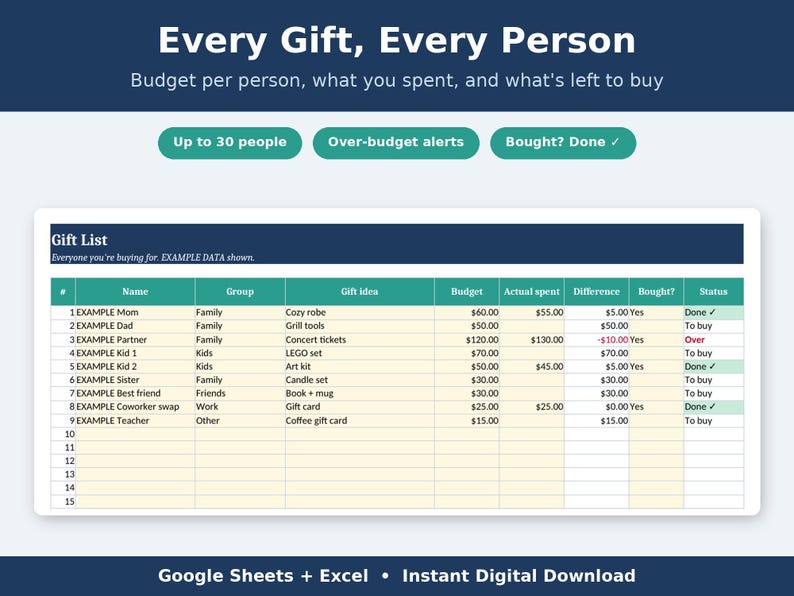Viewport: 794px width, 596px height.
Task: Select the 'Grill tools' gift idea cell
Action: (x=360, y=326)
